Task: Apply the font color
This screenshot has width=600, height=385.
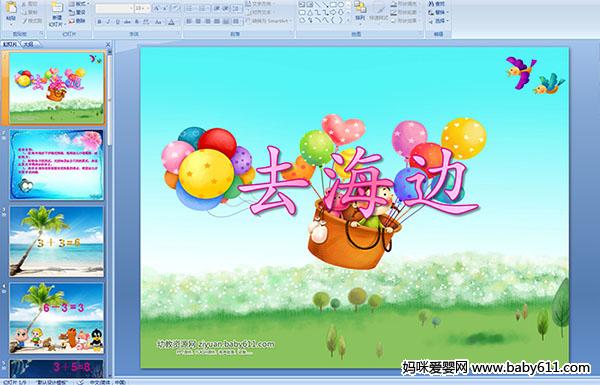Action: tap(172, 22)
